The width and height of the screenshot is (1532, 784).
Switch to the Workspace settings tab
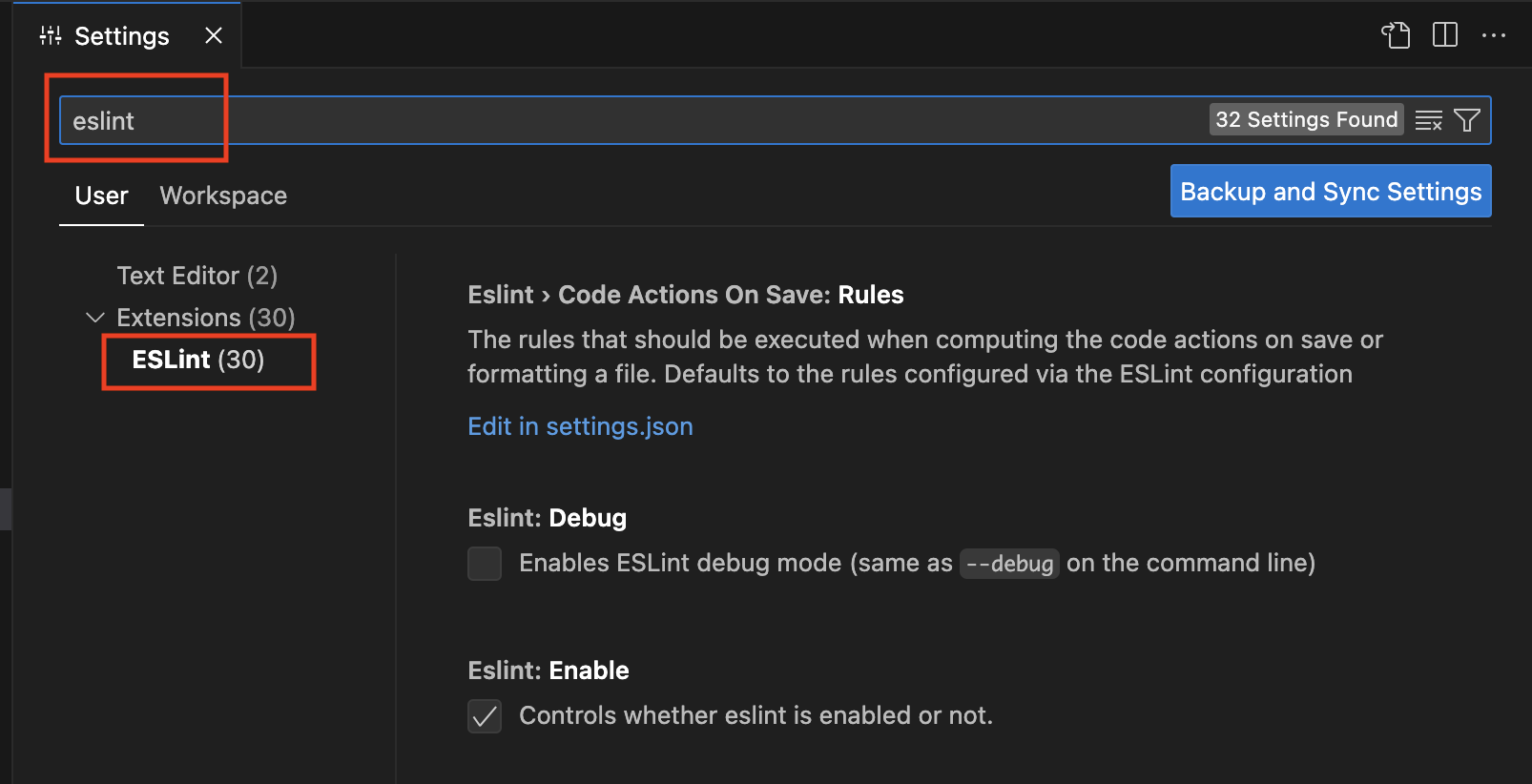223,196
